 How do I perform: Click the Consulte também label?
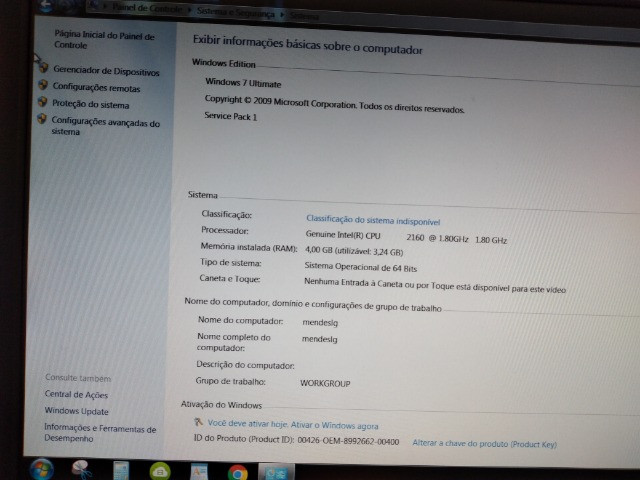(x=78, y=378)
